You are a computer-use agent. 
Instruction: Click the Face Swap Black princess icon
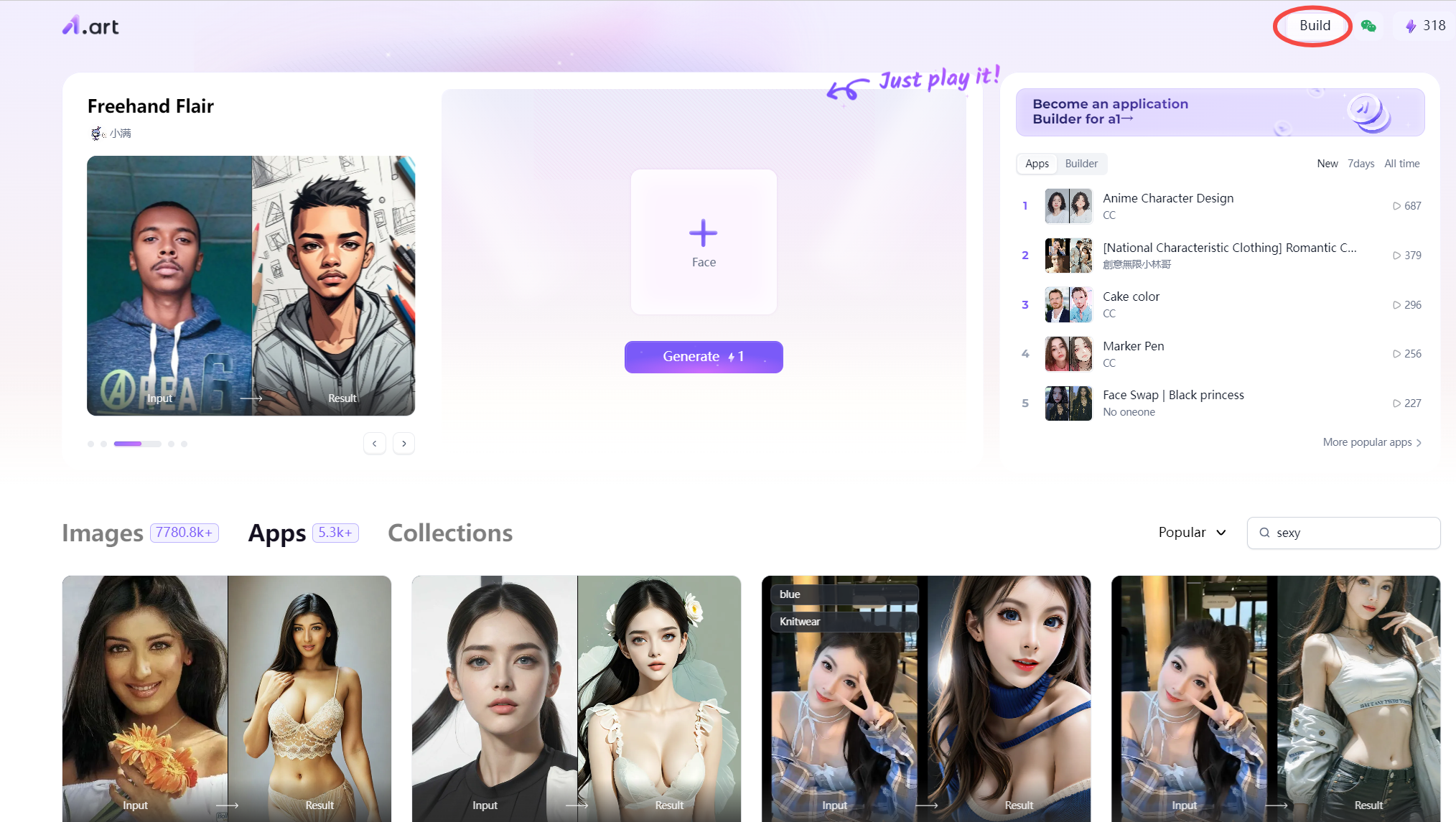[1067, 403]
